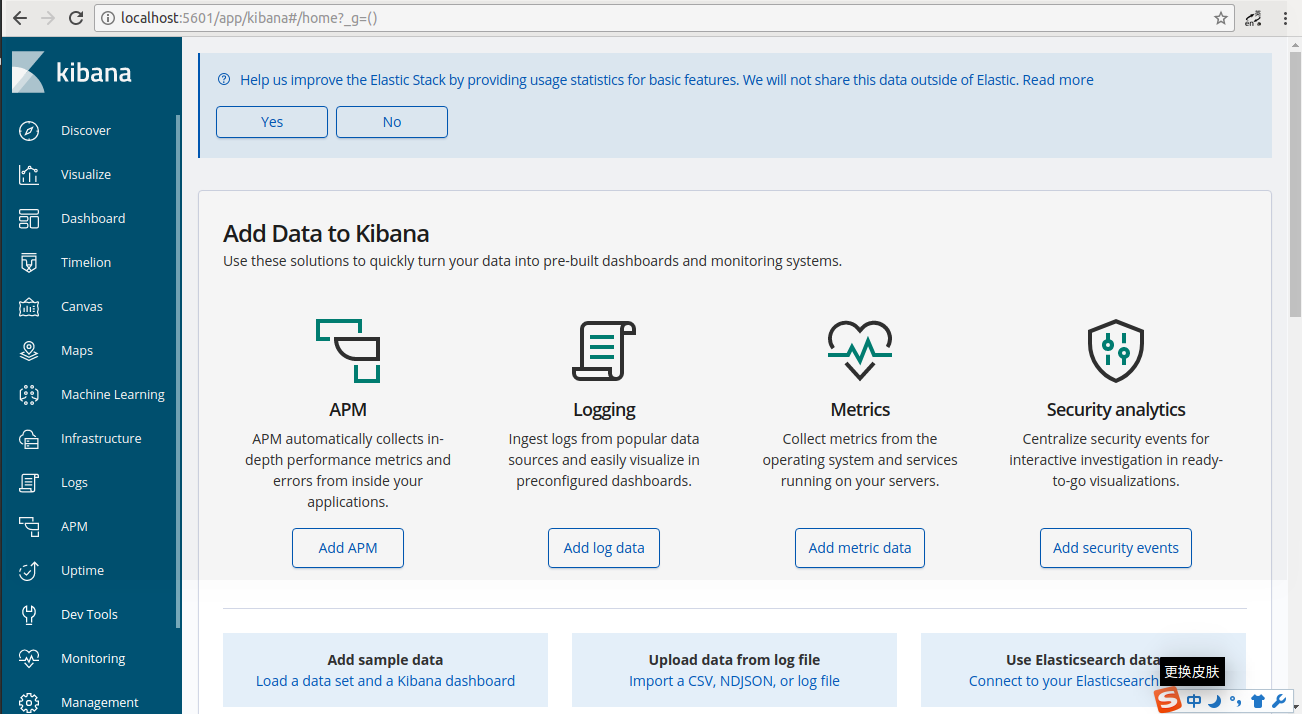Click the Logging heading text

(x=604, y=410)
